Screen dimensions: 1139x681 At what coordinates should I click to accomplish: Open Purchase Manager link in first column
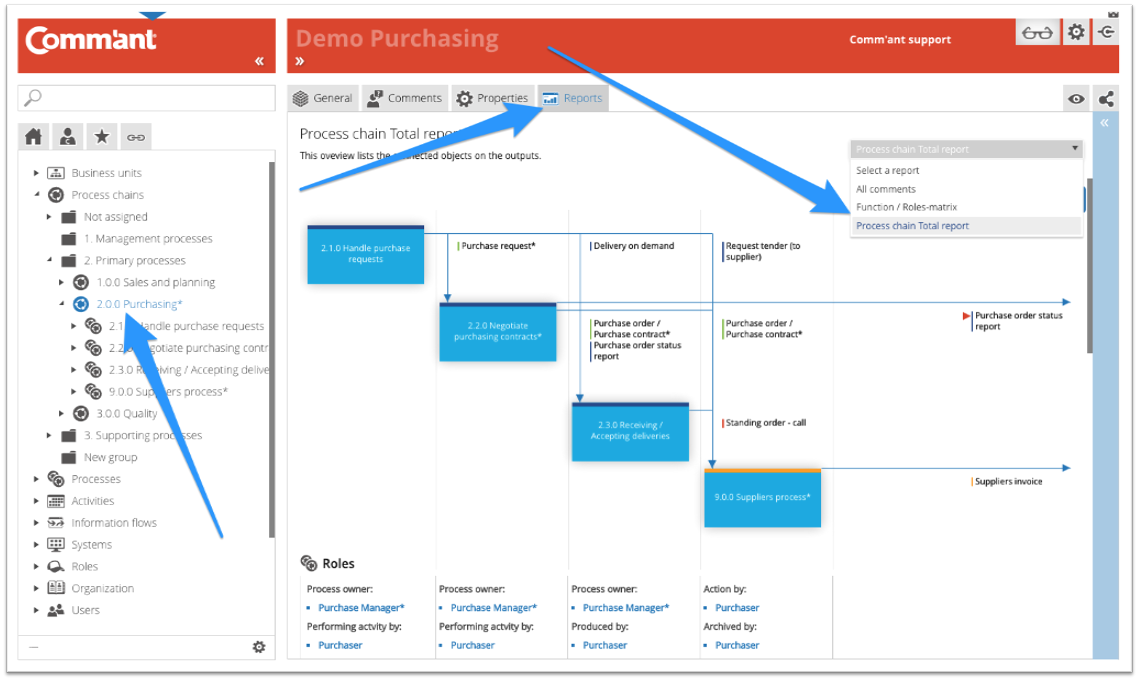click(361, 608)
